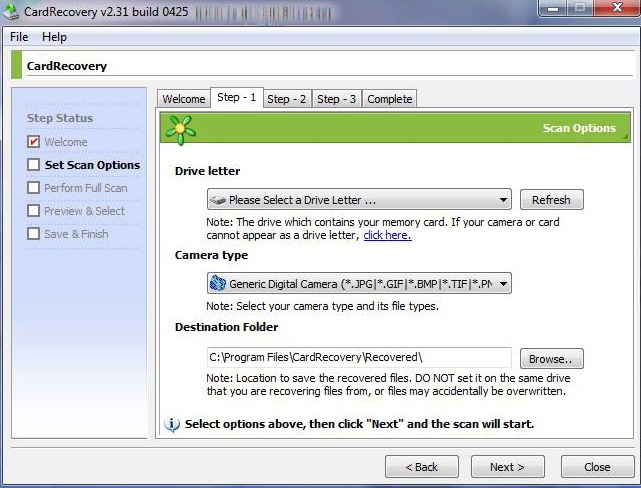This screenshot has height=488, width=641.
Task: Switch to the Complete tab
Action: (x=390, y=99)
